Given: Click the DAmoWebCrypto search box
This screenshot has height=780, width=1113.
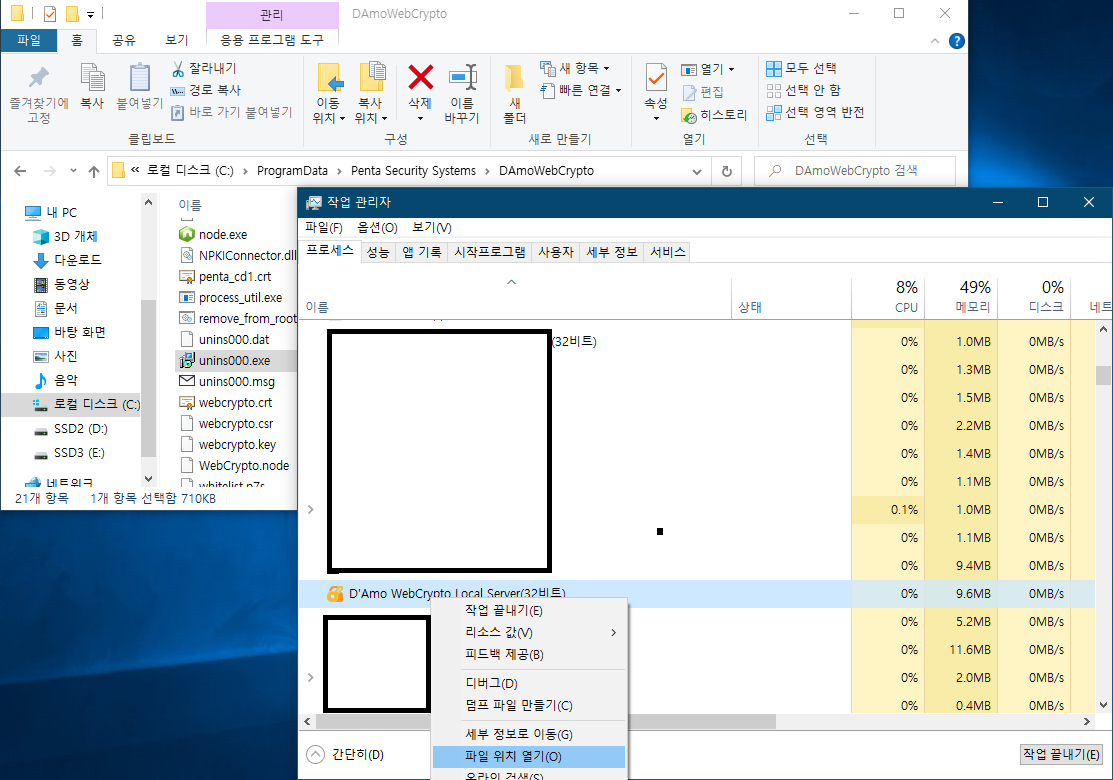Looking at the screenshot, I should click(x=855, y=171).
